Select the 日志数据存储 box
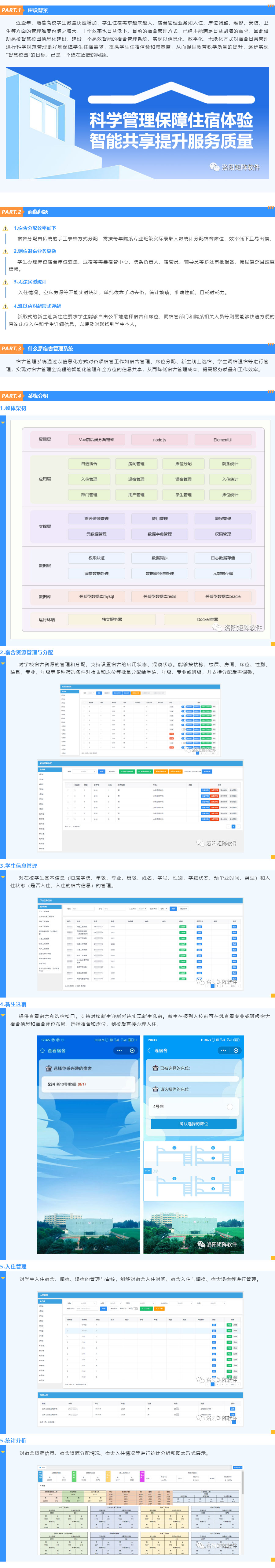Viewport: 275px width, 1568px height. pyautogui.click(x=223, y=558)
